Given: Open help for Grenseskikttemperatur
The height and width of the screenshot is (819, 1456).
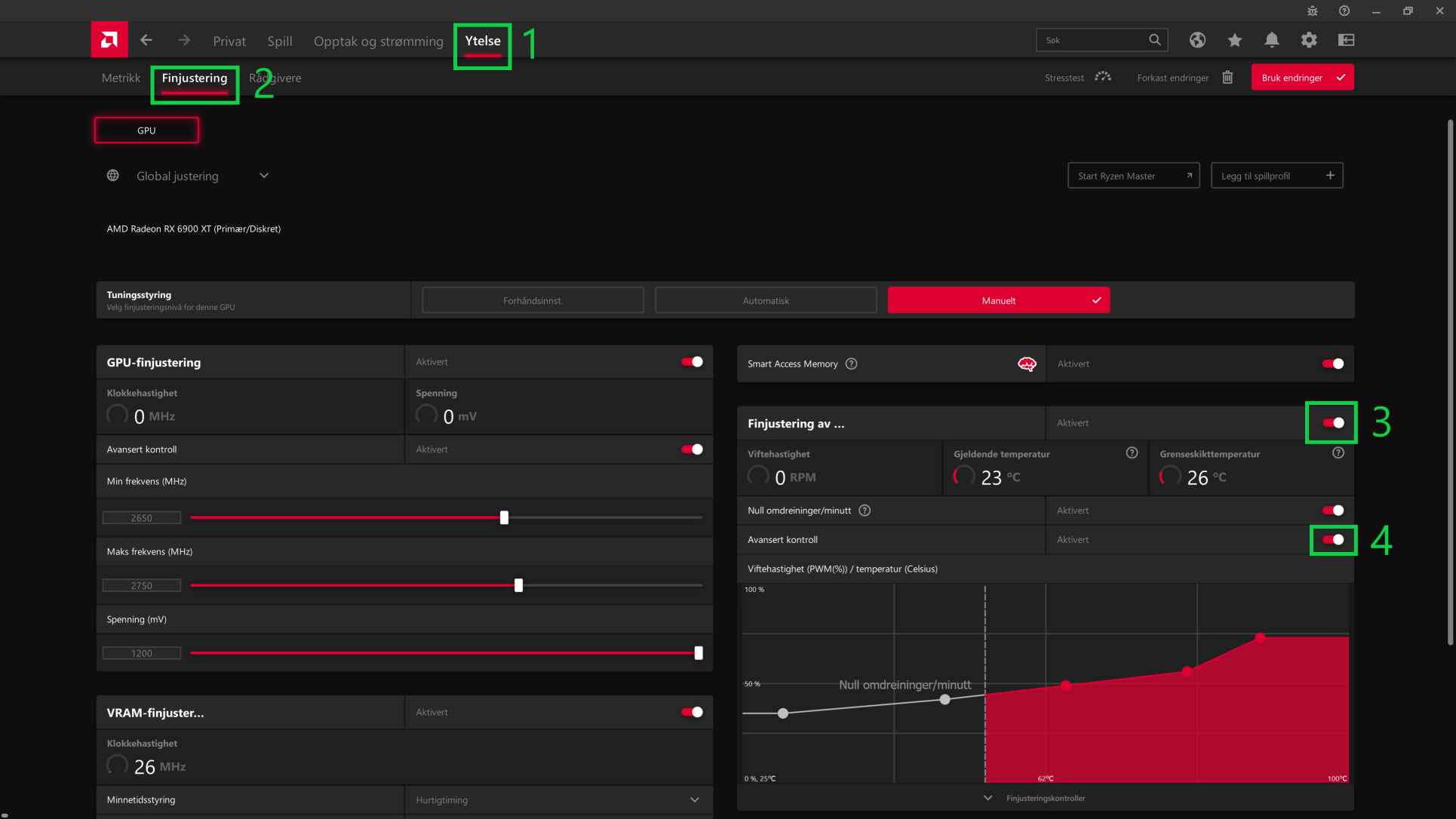Looking at the screenshot, I should coord(1338,452).
